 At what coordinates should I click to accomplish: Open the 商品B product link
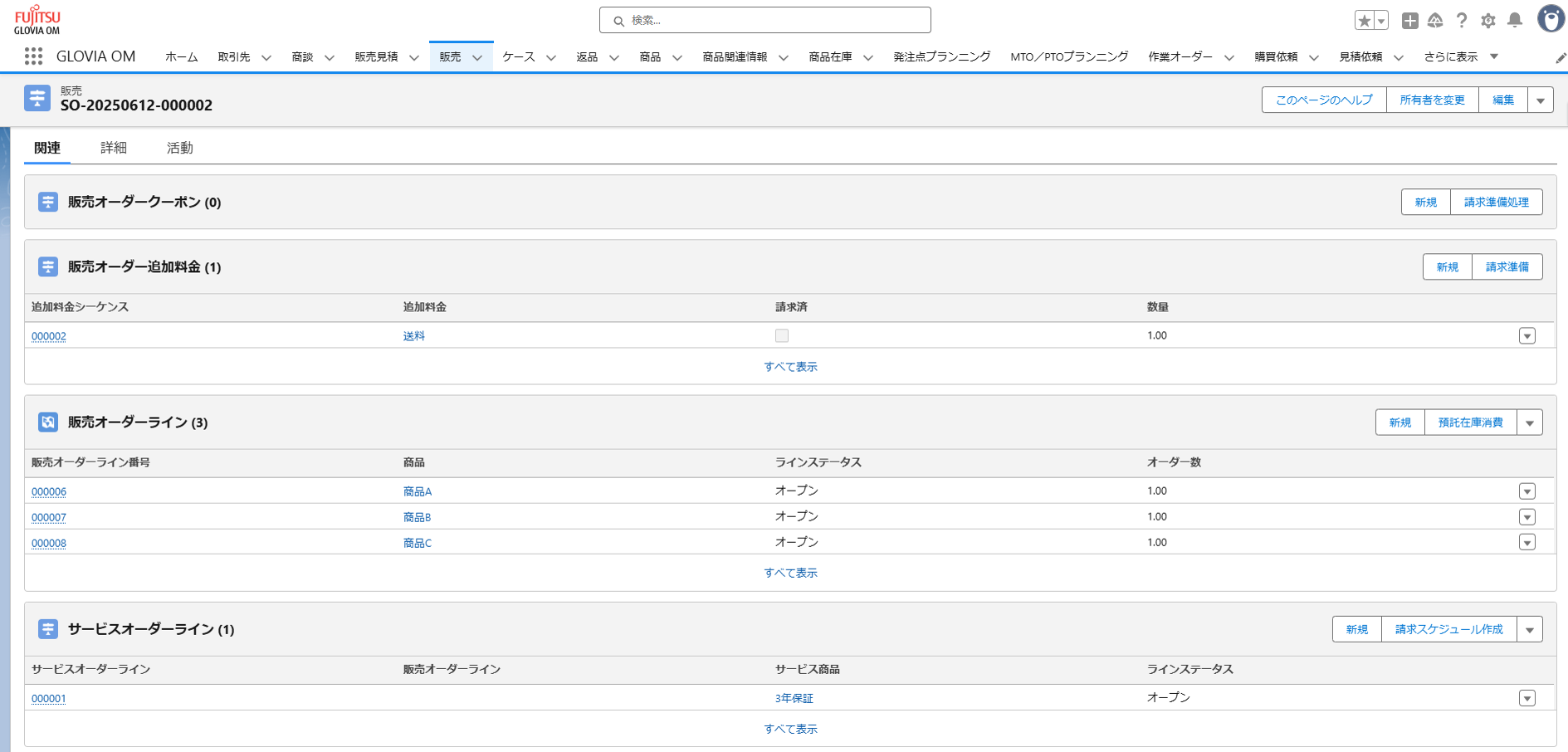[x=418, y=517]
